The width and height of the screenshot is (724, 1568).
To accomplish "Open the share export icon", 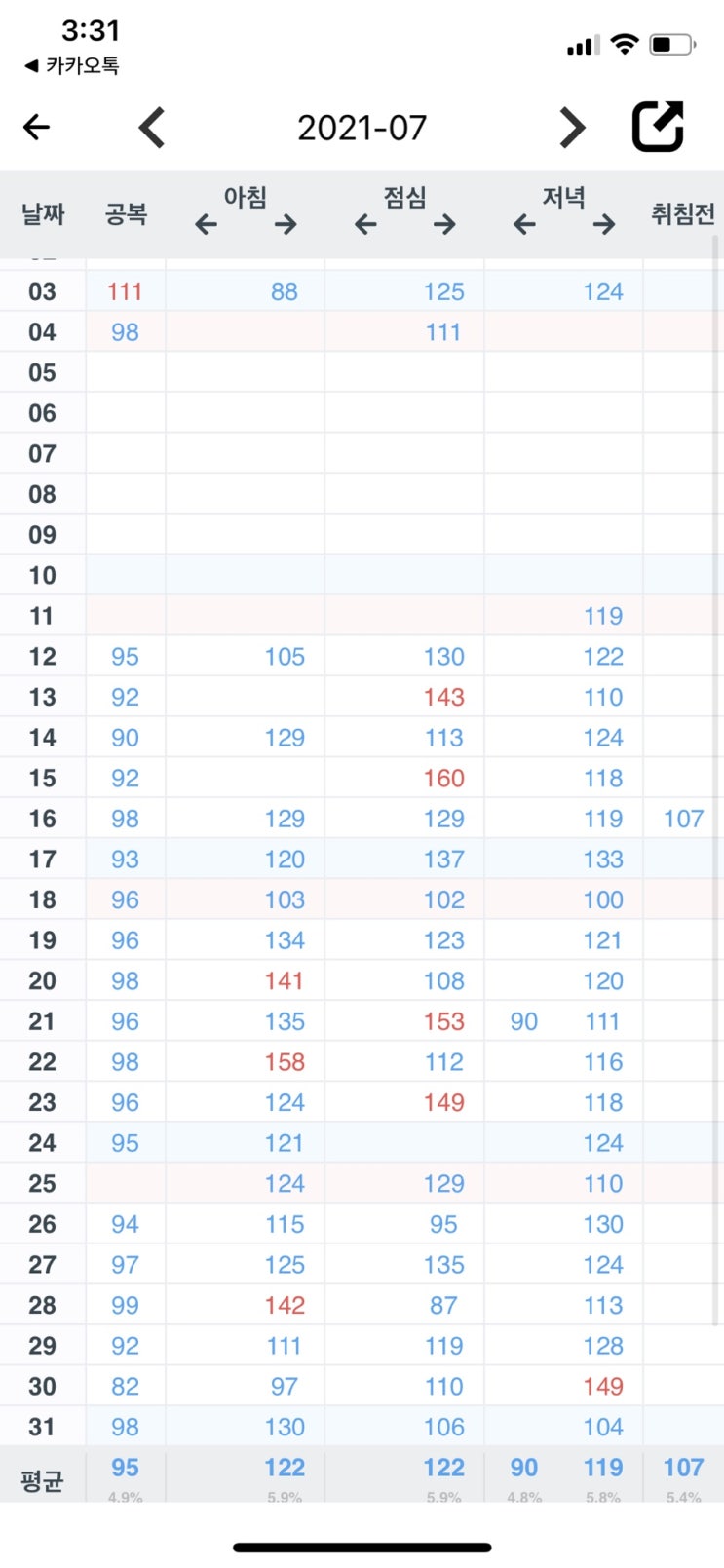I will coord(659,127).
